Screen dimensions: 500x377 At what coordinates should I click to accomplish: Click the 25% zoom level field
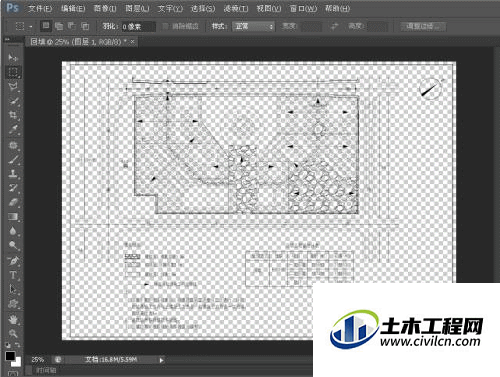point(38,360)
